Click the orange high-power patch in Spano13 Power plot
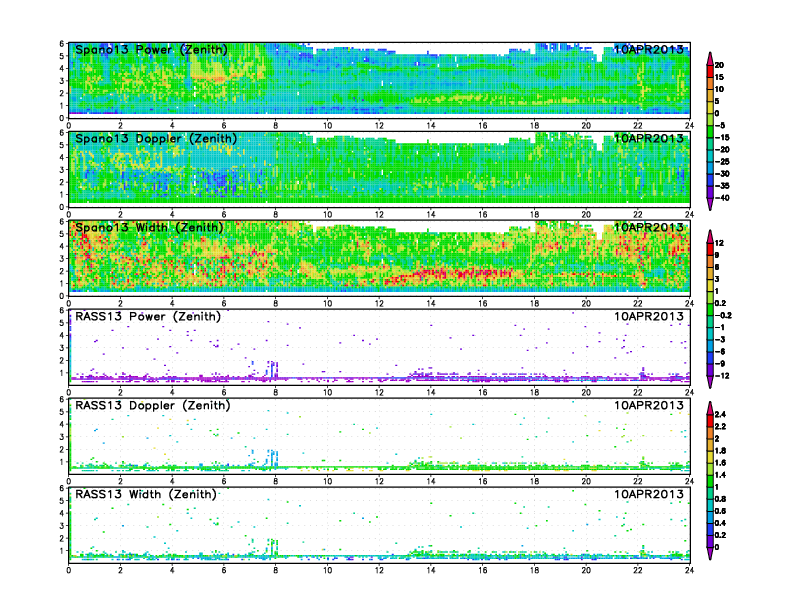Image resolution: width=792 pixels, height=612 pixels. pos(211,78)
